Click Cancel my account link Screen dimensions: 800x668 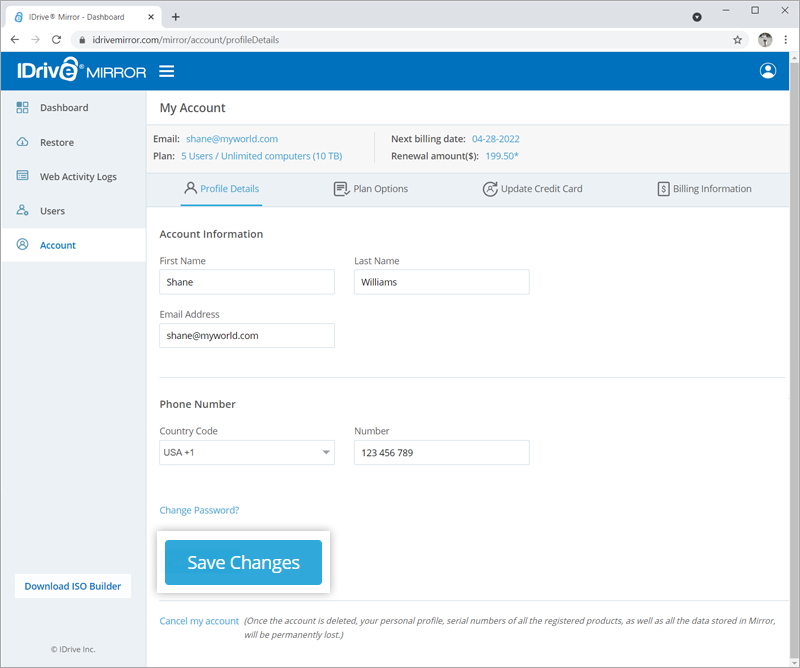[198, 620]
